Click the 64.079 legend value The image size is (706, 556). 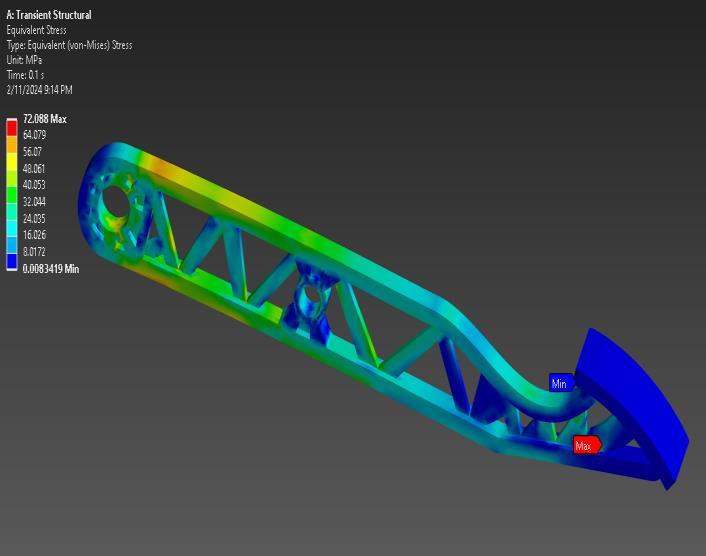(x=35, y=135)
